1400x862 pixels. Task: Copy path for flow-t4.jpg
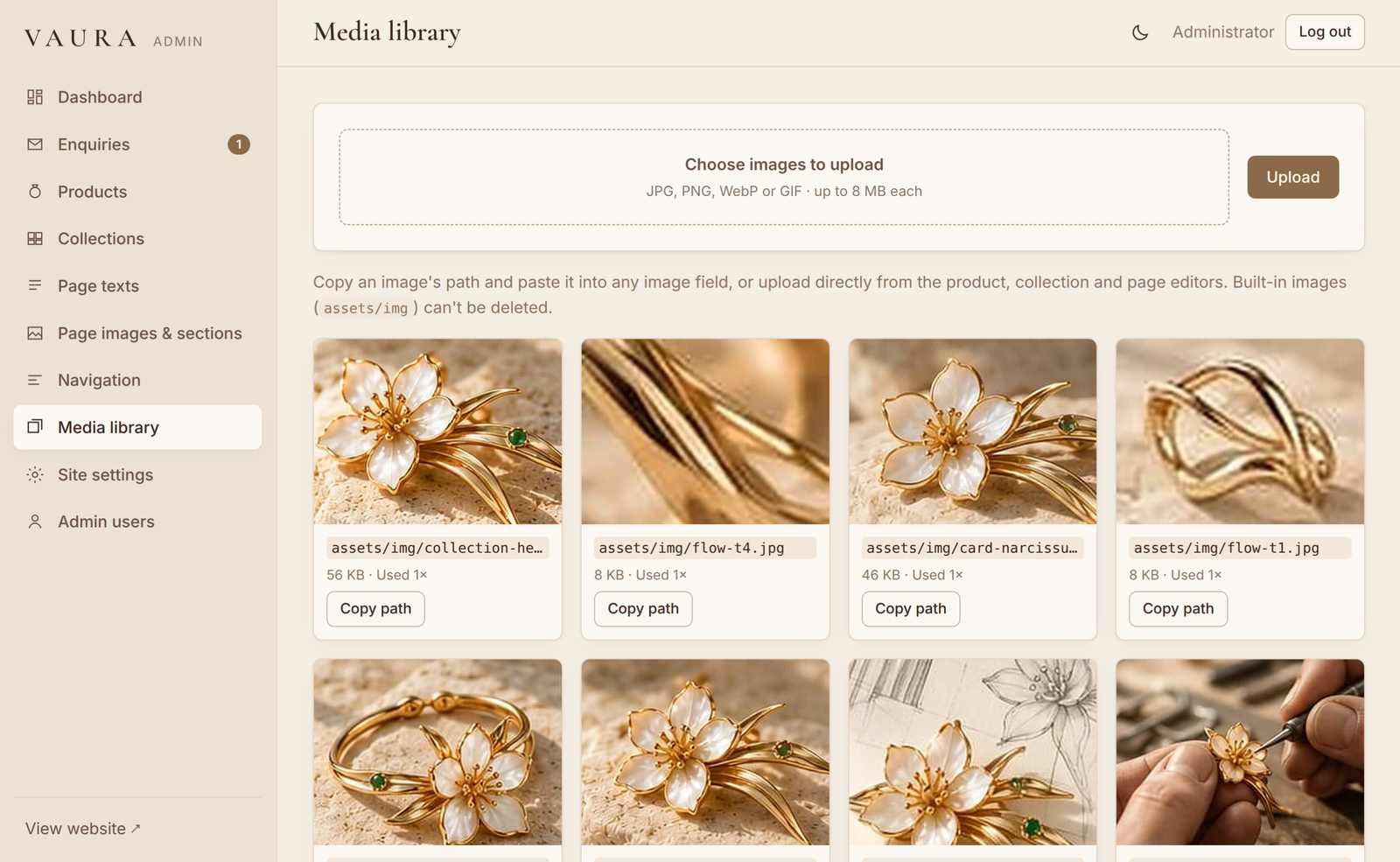(643, 609)
